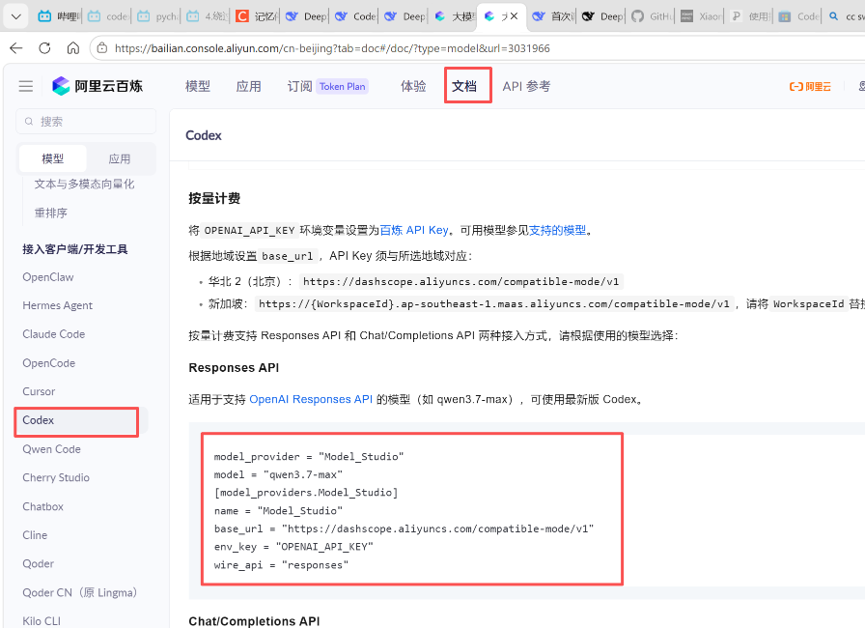Screen dimensions: 865x628
Task: Toggle the hamburger sidebar menu
Action: tap(26, 86)
